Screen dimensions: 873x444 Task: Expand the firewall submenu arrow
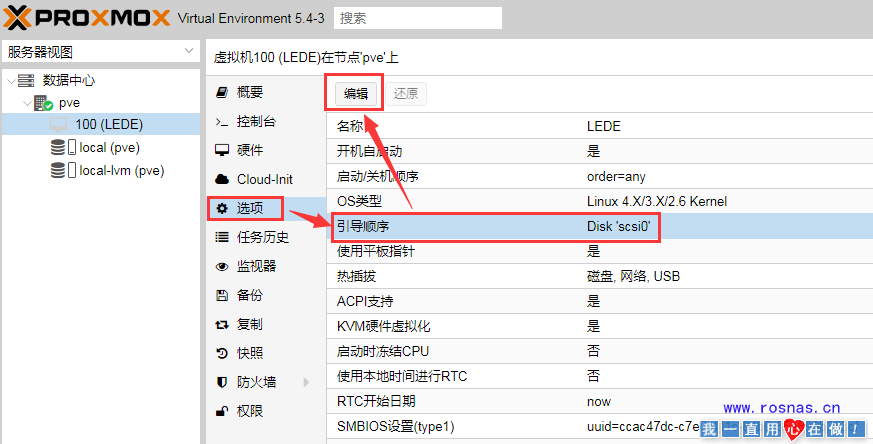[306, 382]
